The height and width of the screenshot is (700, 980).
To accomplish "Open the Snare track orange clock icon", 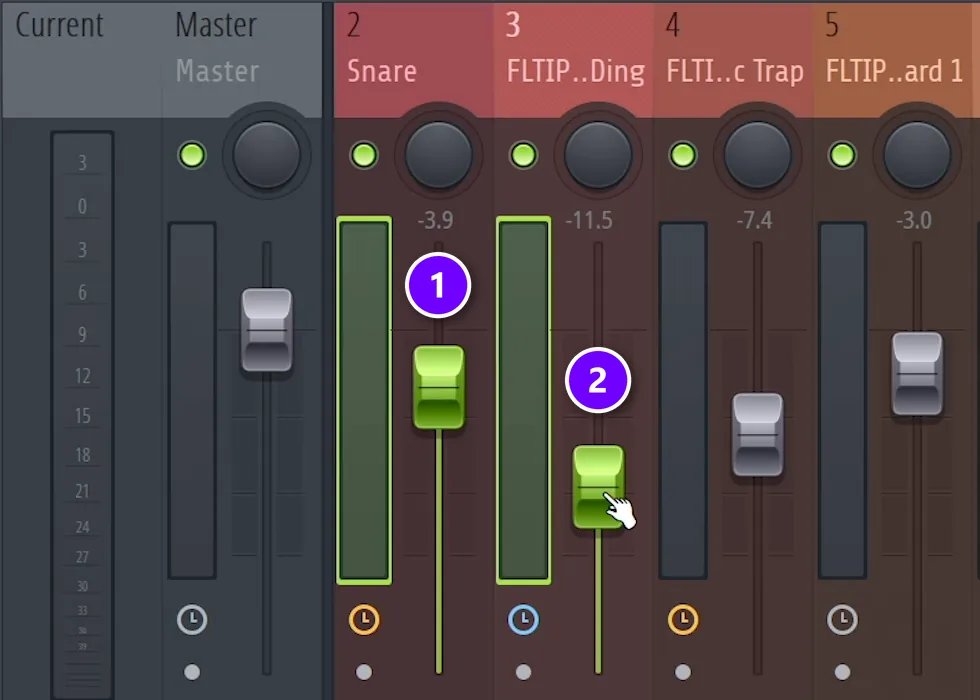I will 364,619.
